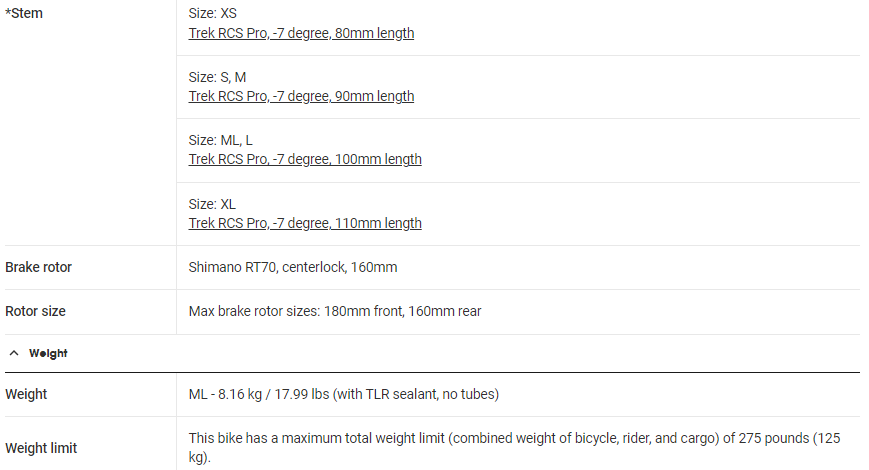Click the *Stem row label
This screenshot has width=869, height=470.
click(26, 14)
